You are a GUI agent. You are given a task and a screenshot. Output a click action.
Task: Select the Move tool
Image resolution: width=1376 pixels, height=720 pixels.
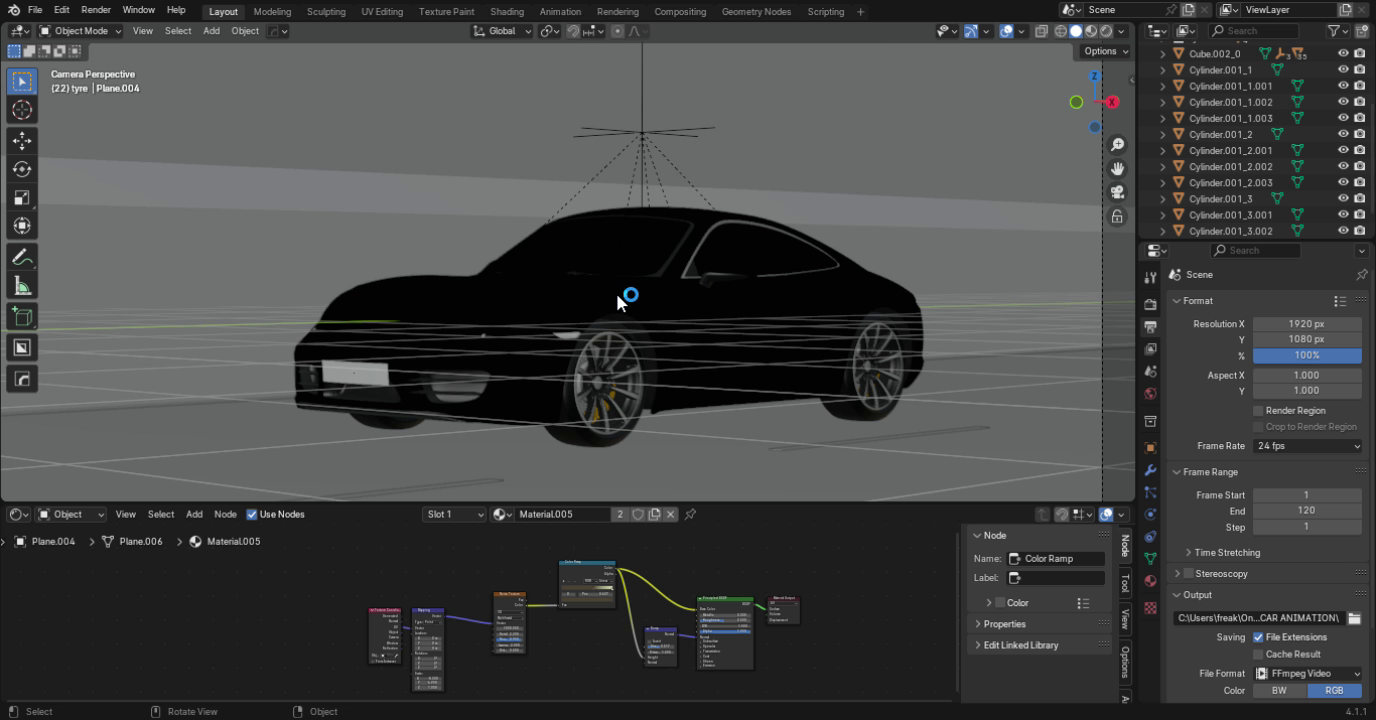(x=22, y=141)
